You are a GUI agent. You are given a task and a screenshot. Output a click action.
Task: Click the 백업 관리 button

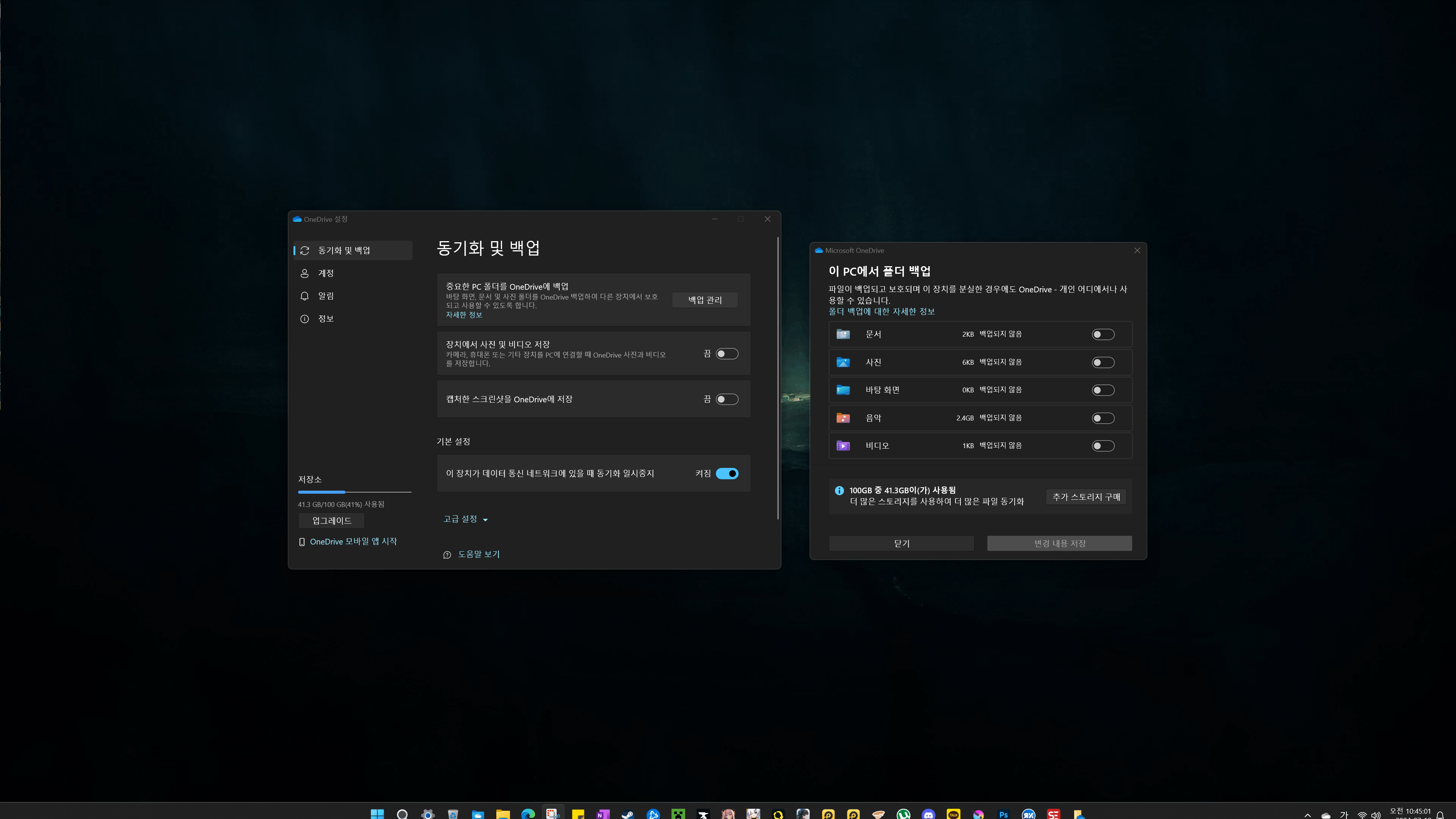pos(705,300)
